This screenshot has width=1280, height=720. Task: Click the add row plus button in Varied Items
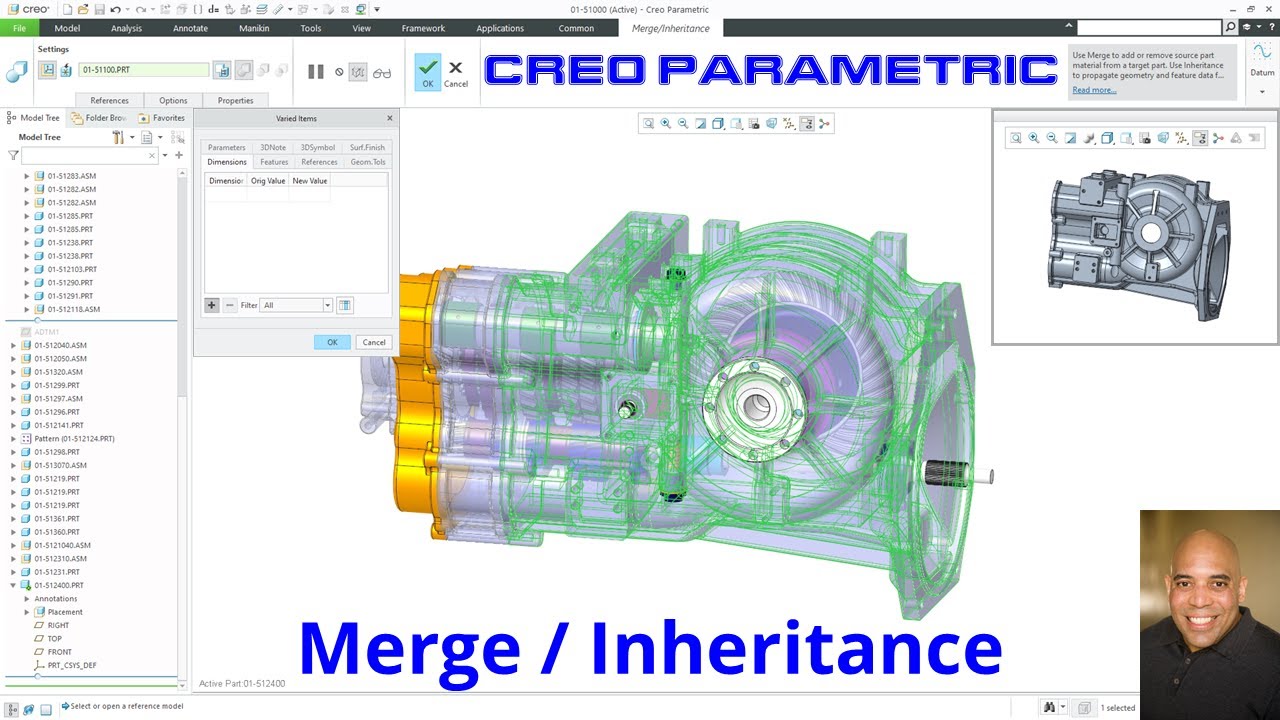211,305
